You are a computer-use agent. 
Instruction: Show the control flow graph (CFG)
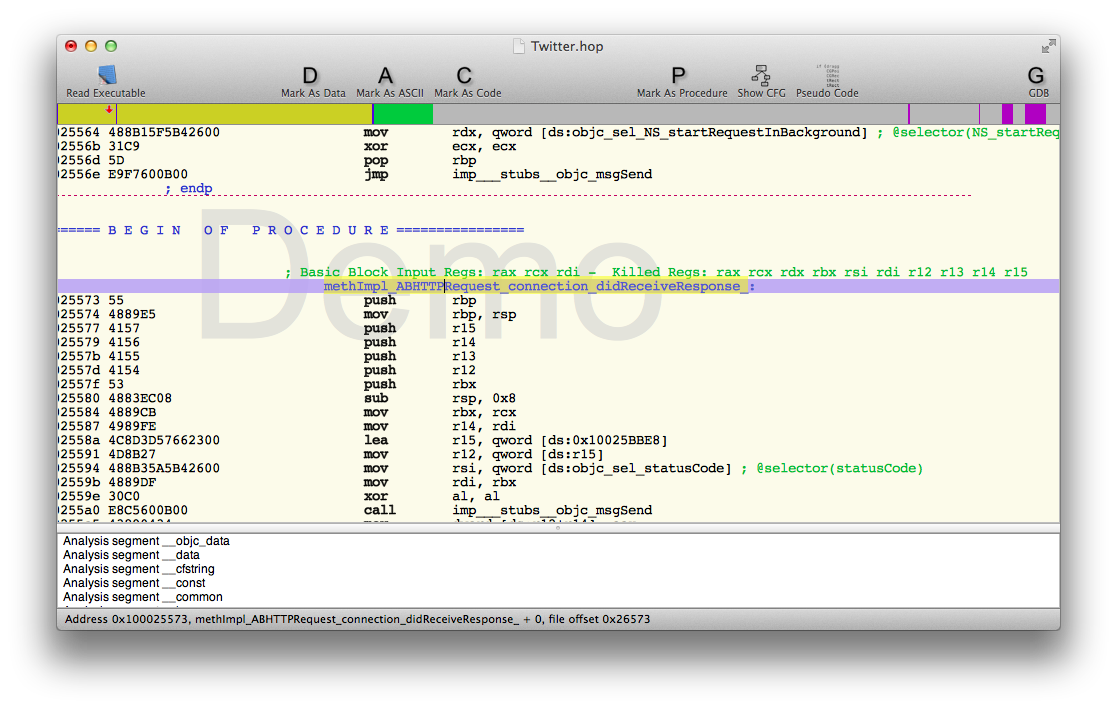click(761, 76)
